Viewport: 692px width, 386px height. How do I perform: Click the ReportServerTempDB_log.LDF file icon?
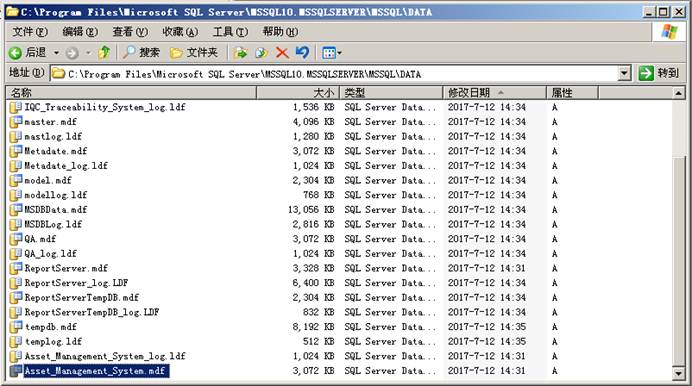(x=16, y=312)
